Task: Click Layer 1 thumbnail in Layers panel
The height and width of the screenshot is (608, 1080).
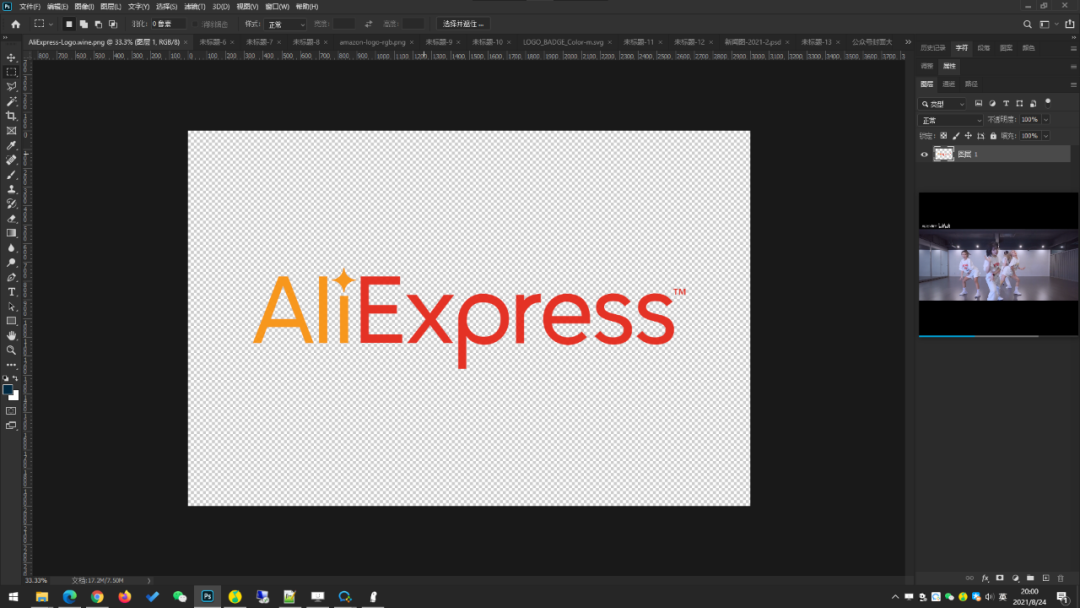Action: [x=943, y=154]
